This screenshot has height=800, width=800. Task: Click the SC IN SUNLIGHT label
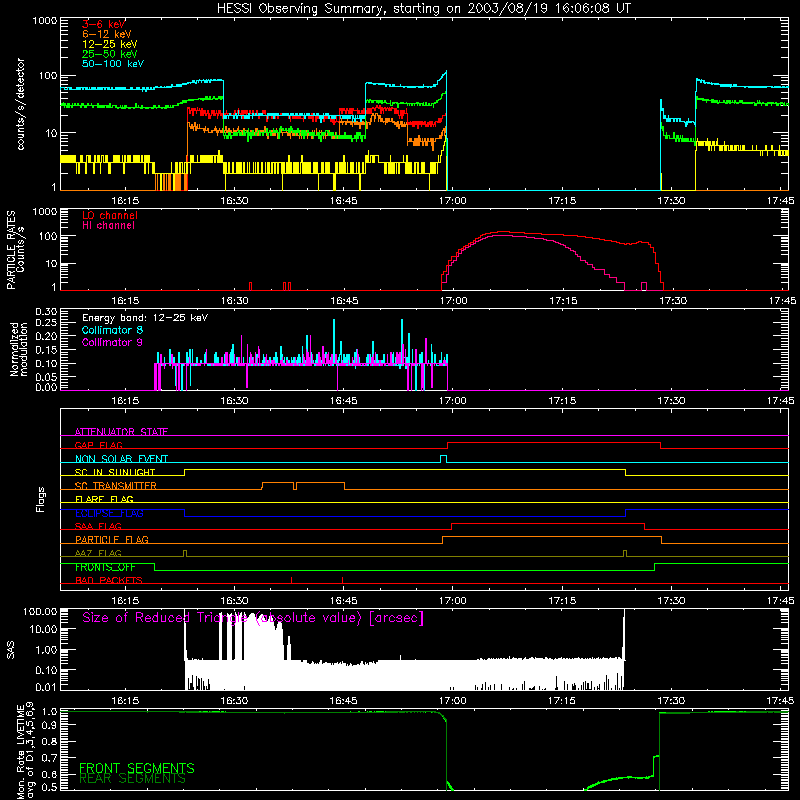(115, 472)
